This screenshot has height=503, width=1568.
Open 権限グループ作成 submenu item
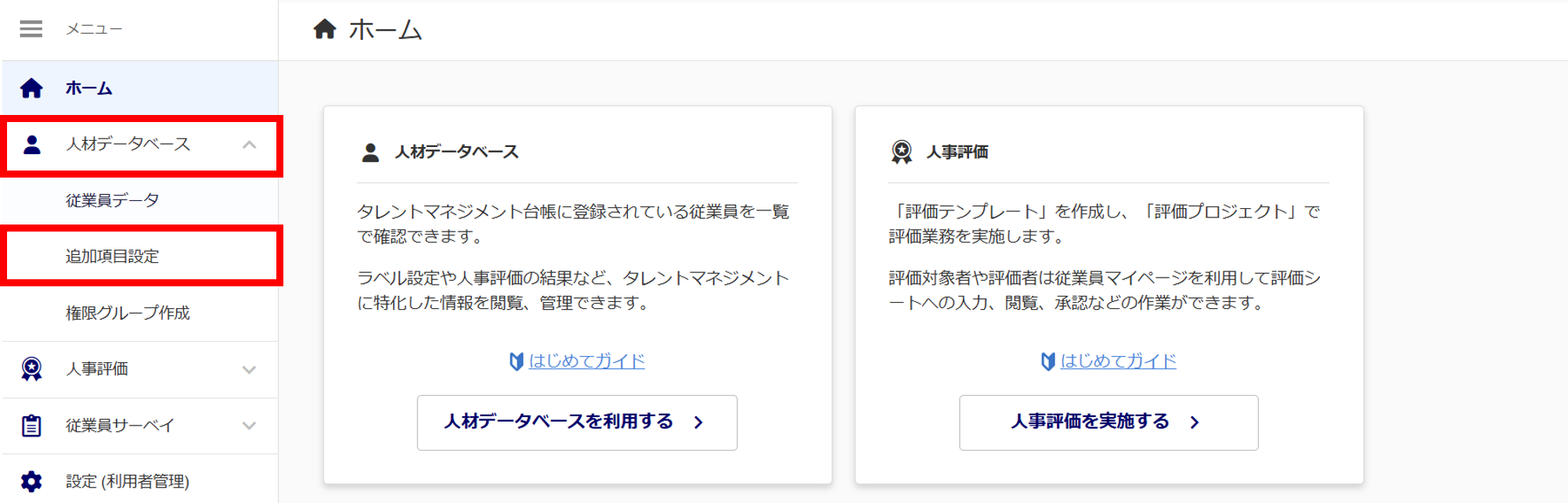click(128, 313)
